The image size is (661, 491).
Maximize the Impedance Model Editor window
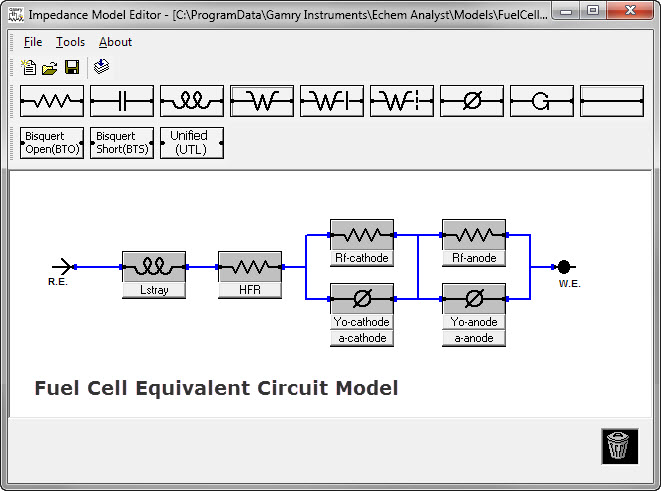593,11
